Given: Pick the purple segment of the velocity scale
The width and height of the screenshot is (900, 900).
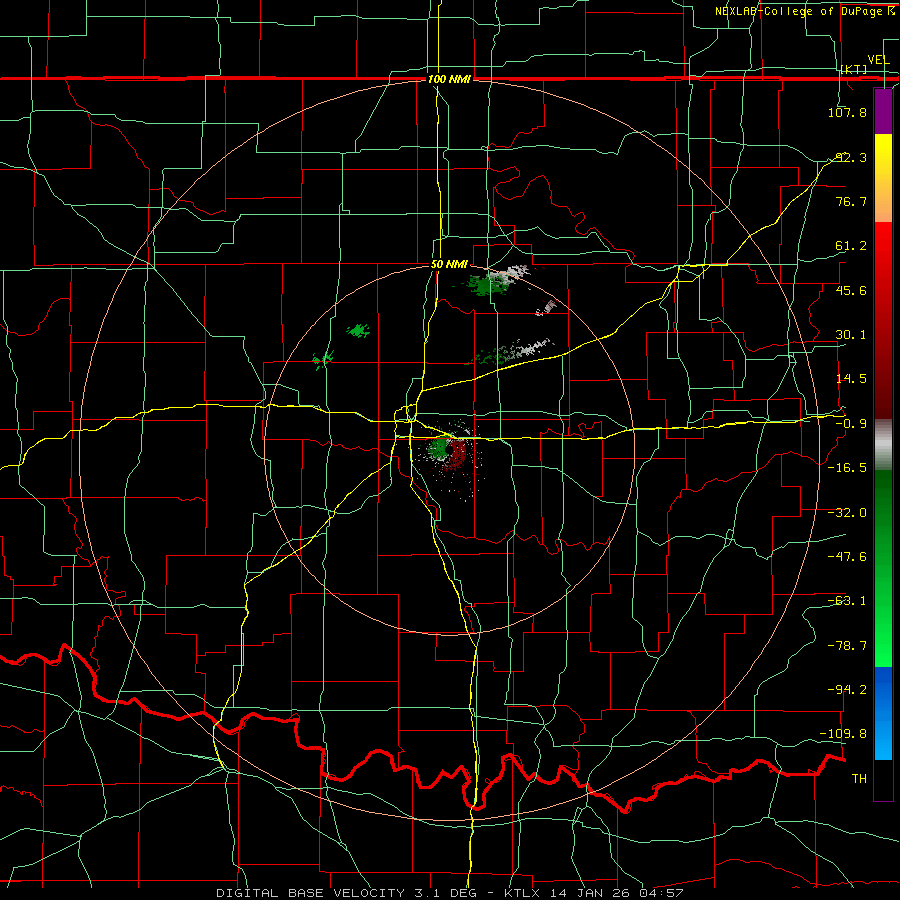Looking at the screenshot, I should coord(883,112).
